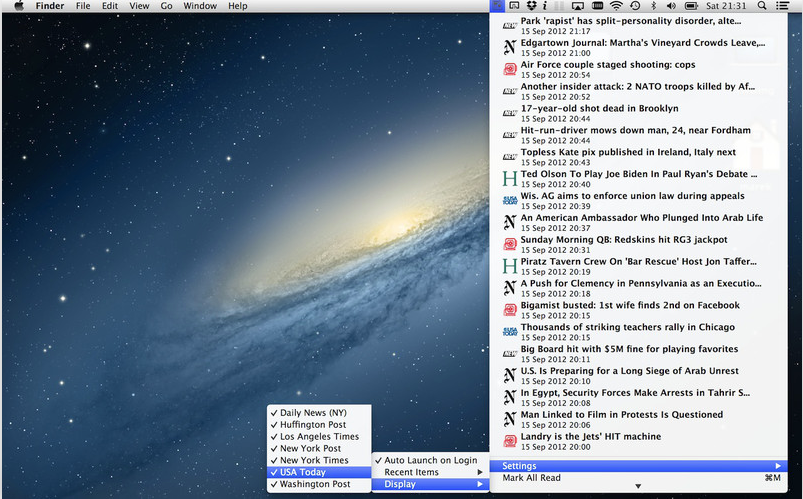Toggle the highlighted USA Today source

tap(319, 472)
